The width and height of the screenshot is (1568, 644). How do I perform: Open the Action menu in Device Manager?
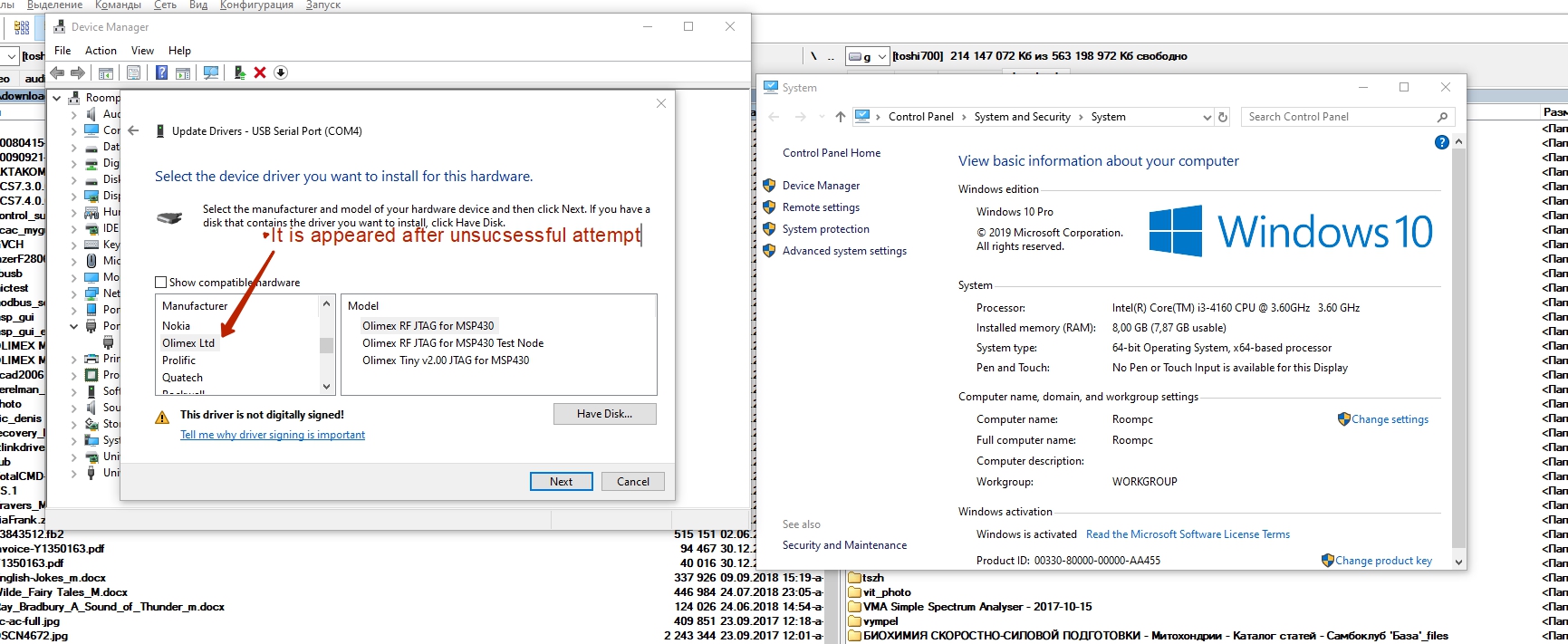click(x=101, y=51)
